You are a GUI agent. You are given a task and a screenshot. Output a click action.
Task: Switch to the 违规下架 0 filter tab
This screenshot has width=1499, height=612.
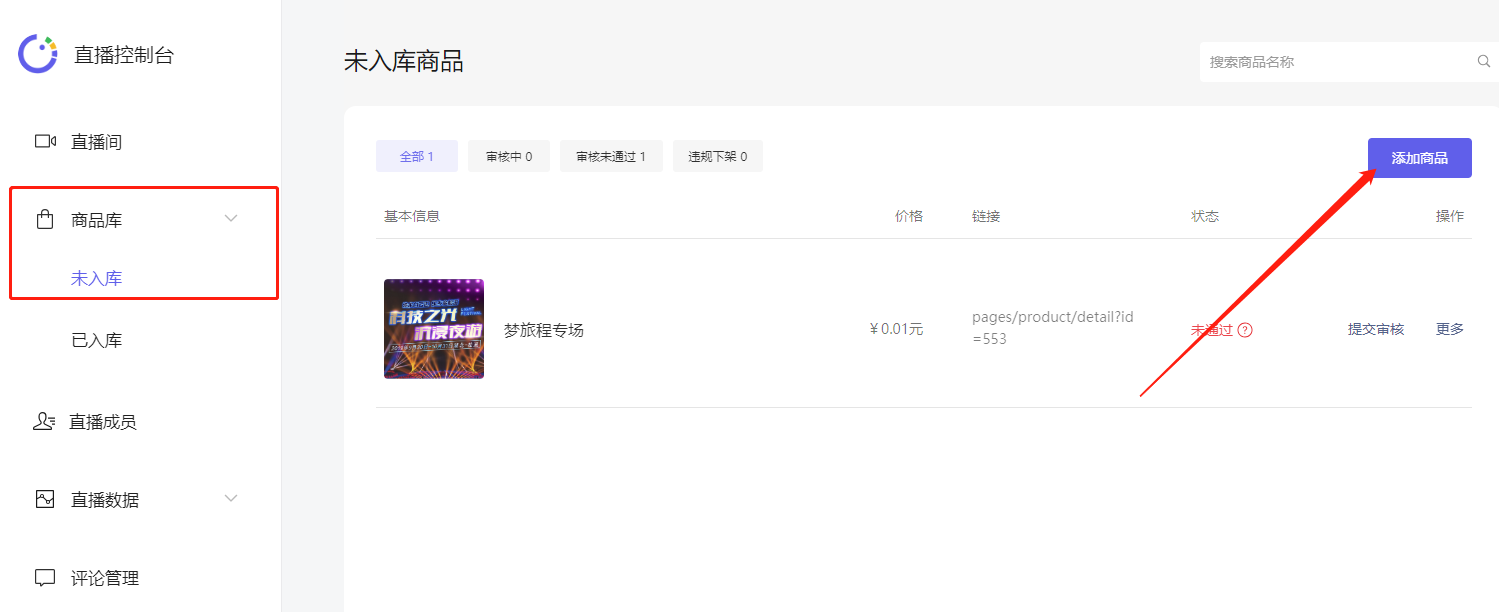[718, 156]
